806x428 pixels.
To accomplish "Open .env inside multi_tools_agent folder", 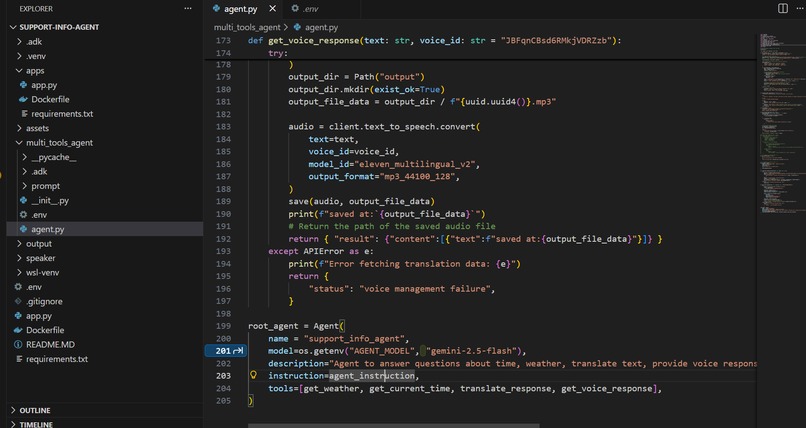I will click(x=39, y=215).
